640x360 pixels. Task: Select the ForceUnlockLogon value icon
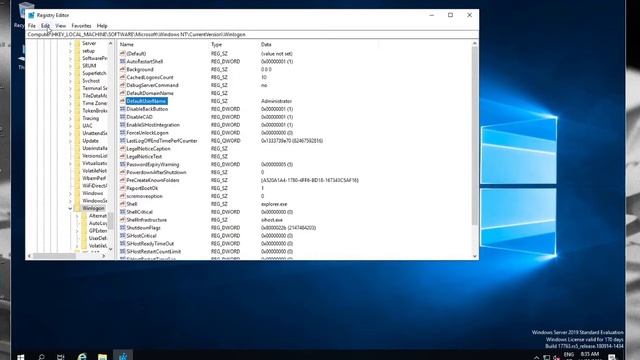(122, 133)
